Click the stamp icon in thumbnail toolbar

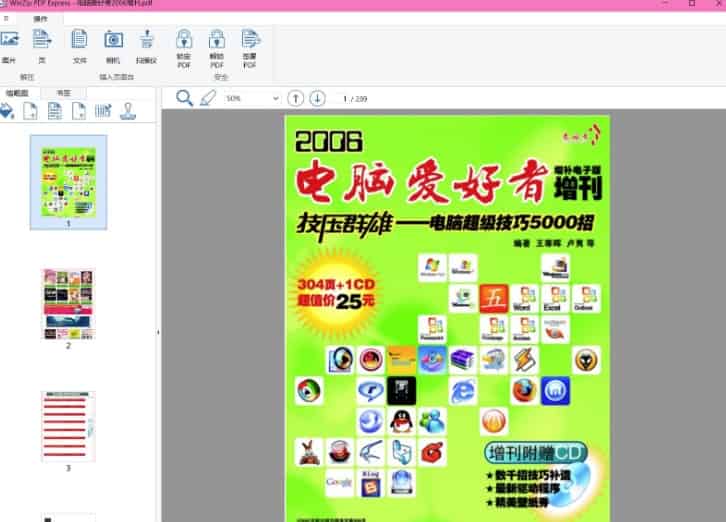128,111
